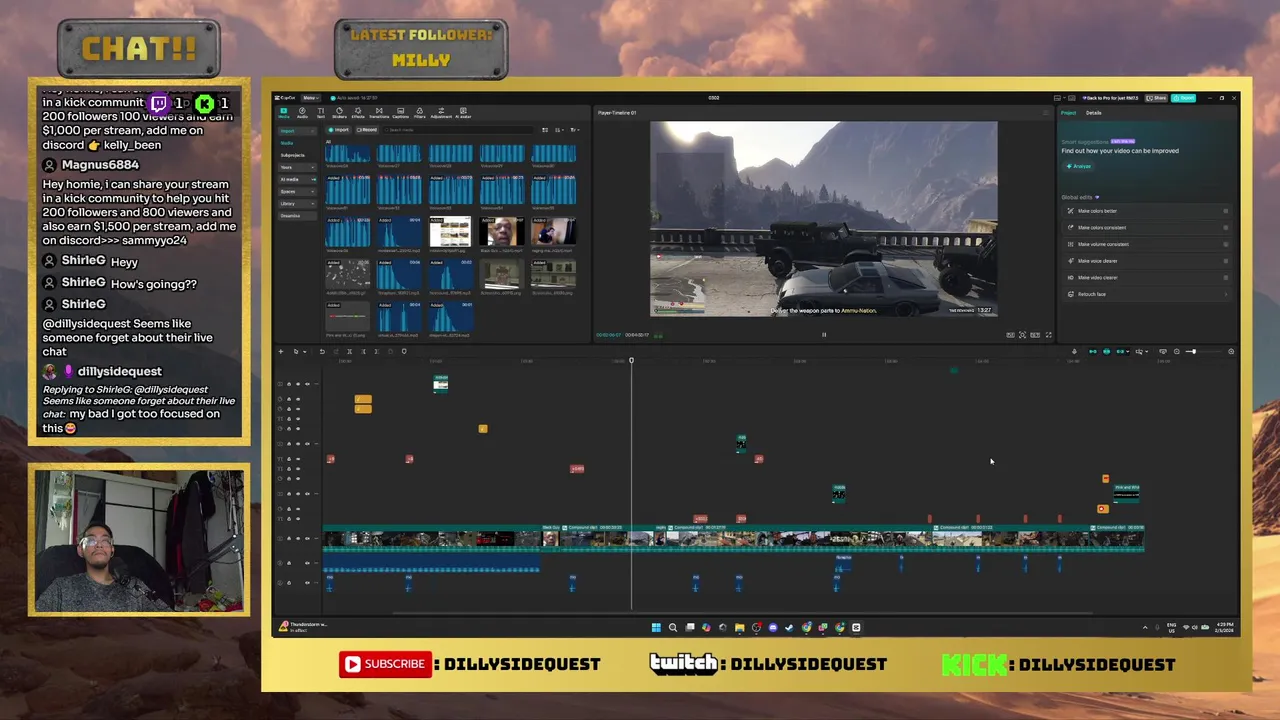This screenshot has height=720, width=1280.
Task: Click the split clip icon in timeline toolbar
Action: click(349, 351)
